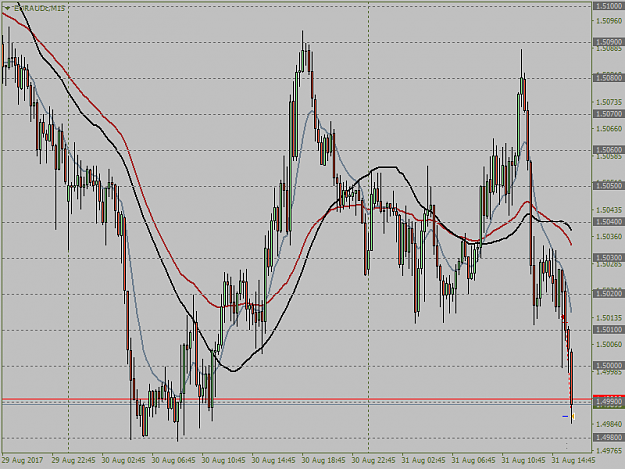
Task: Click the 1.50700 grid price label
Action: [x=609, y=114]
